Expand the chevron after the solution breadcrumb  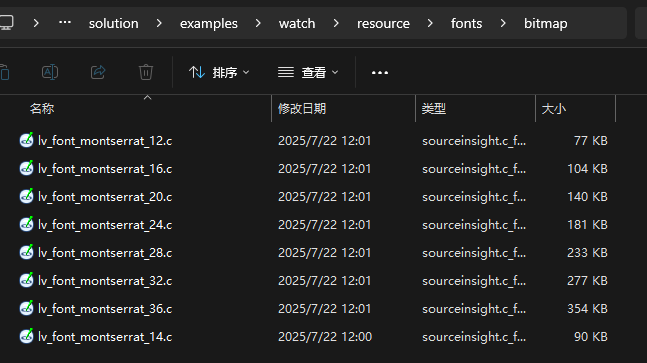[159, 23]
